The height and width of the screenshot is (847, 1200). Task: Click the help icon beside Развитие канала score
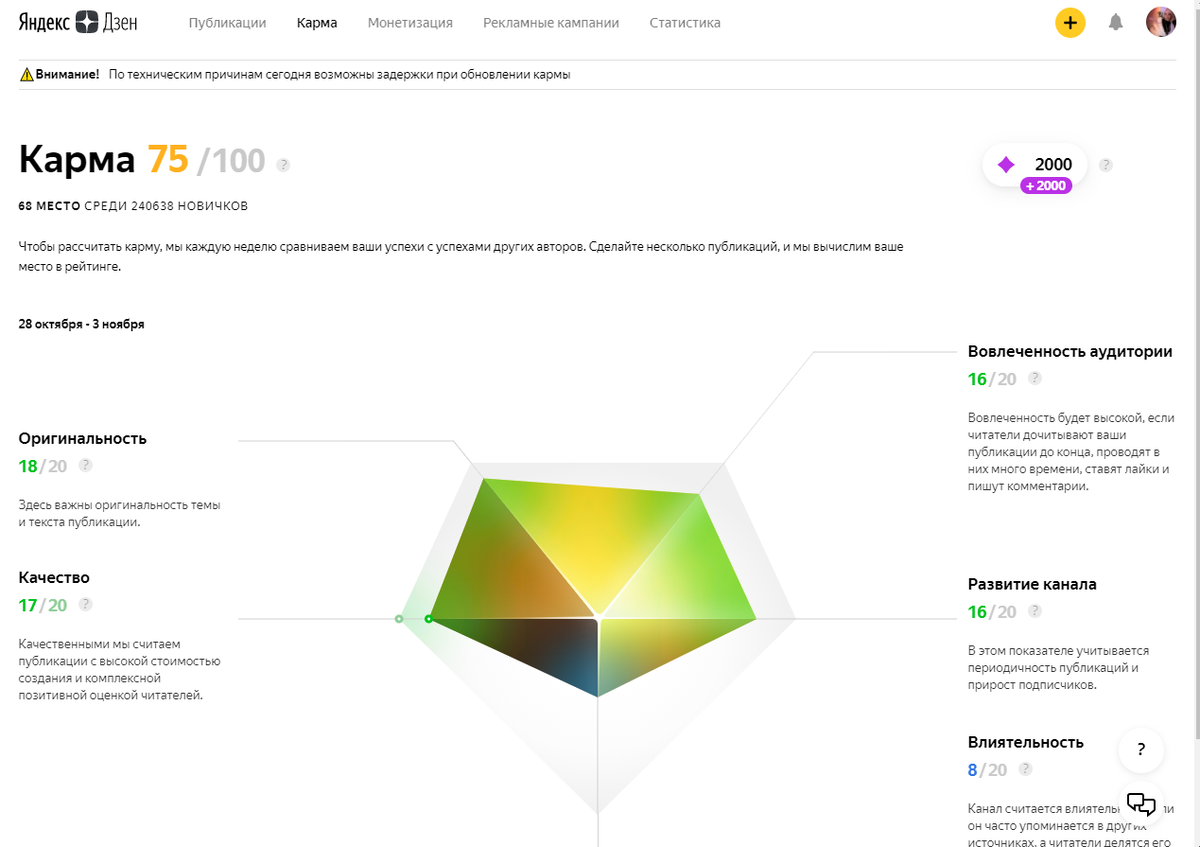click(x=1035, y=611)
